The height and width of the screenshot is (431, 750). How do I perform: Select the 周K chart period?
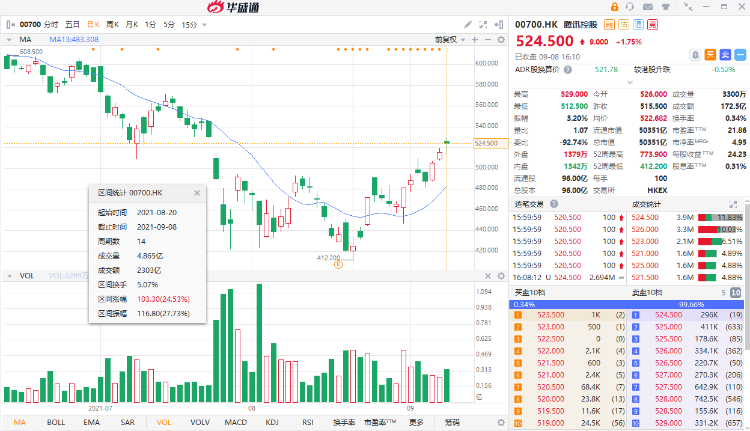112,24
